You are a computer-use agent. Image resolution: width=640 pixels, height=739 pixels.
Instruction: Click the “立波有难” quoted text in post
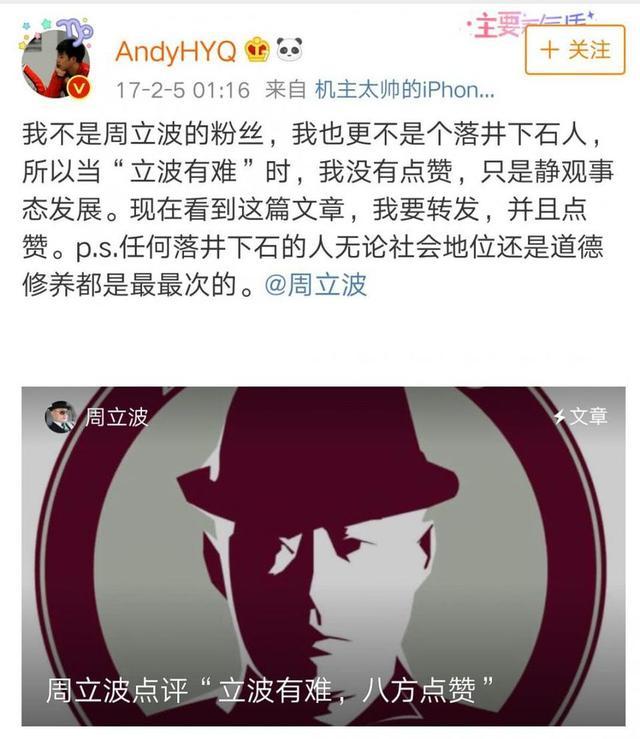[x=183, y=172]
